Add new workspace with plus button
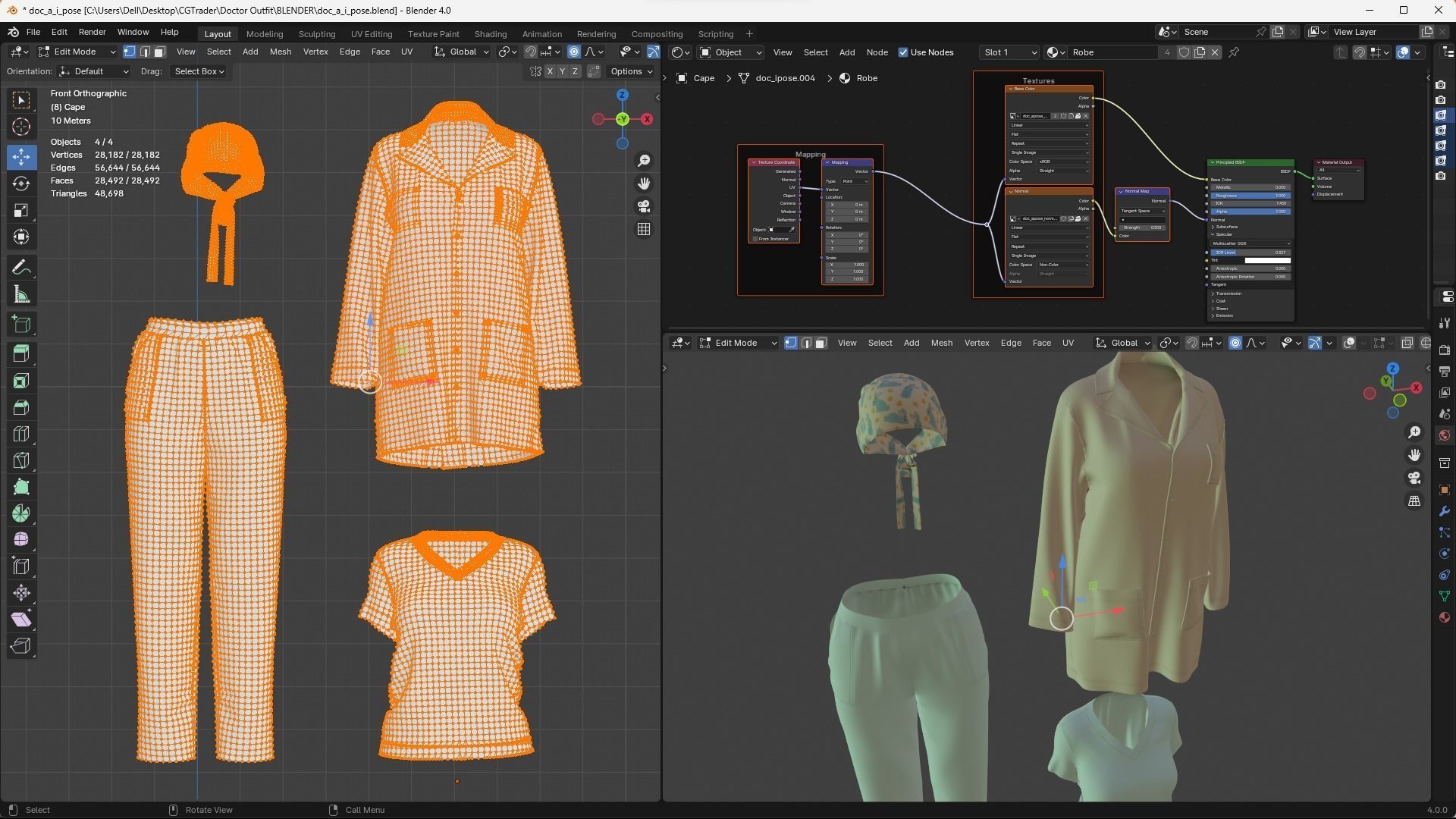Image resolution: width=1456 pixels, height=819 pixels. click(x=749, y=34)
